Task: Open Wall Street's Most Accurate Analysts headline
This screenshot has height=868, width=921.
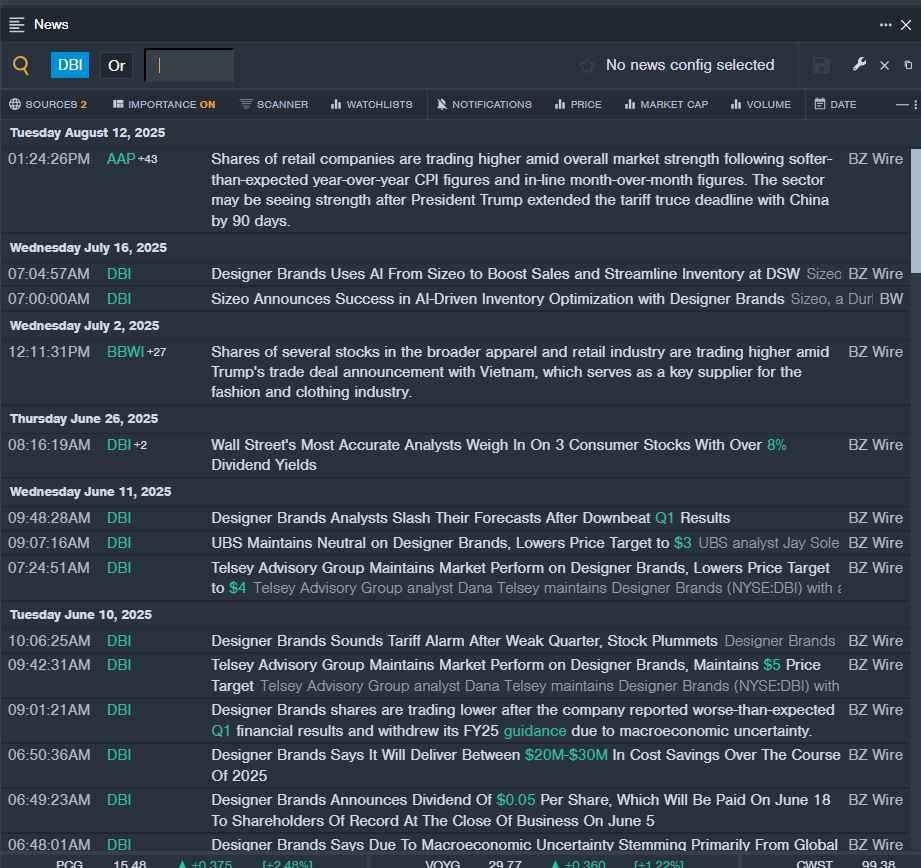Action: 499,455
